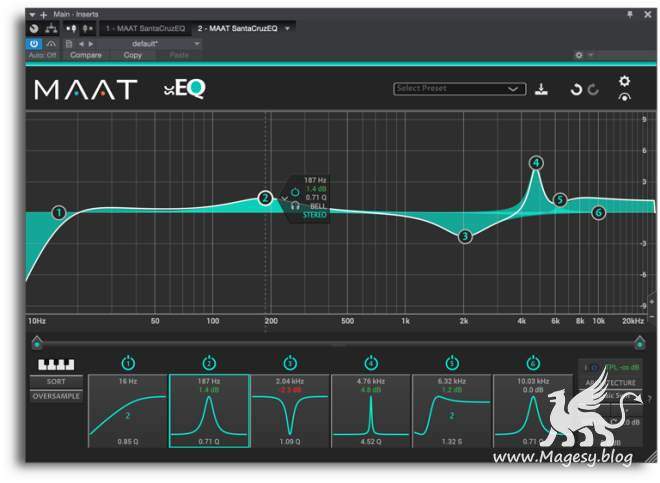
Task: Click the add insert plus icon
Action: click(x=43, y=15)
